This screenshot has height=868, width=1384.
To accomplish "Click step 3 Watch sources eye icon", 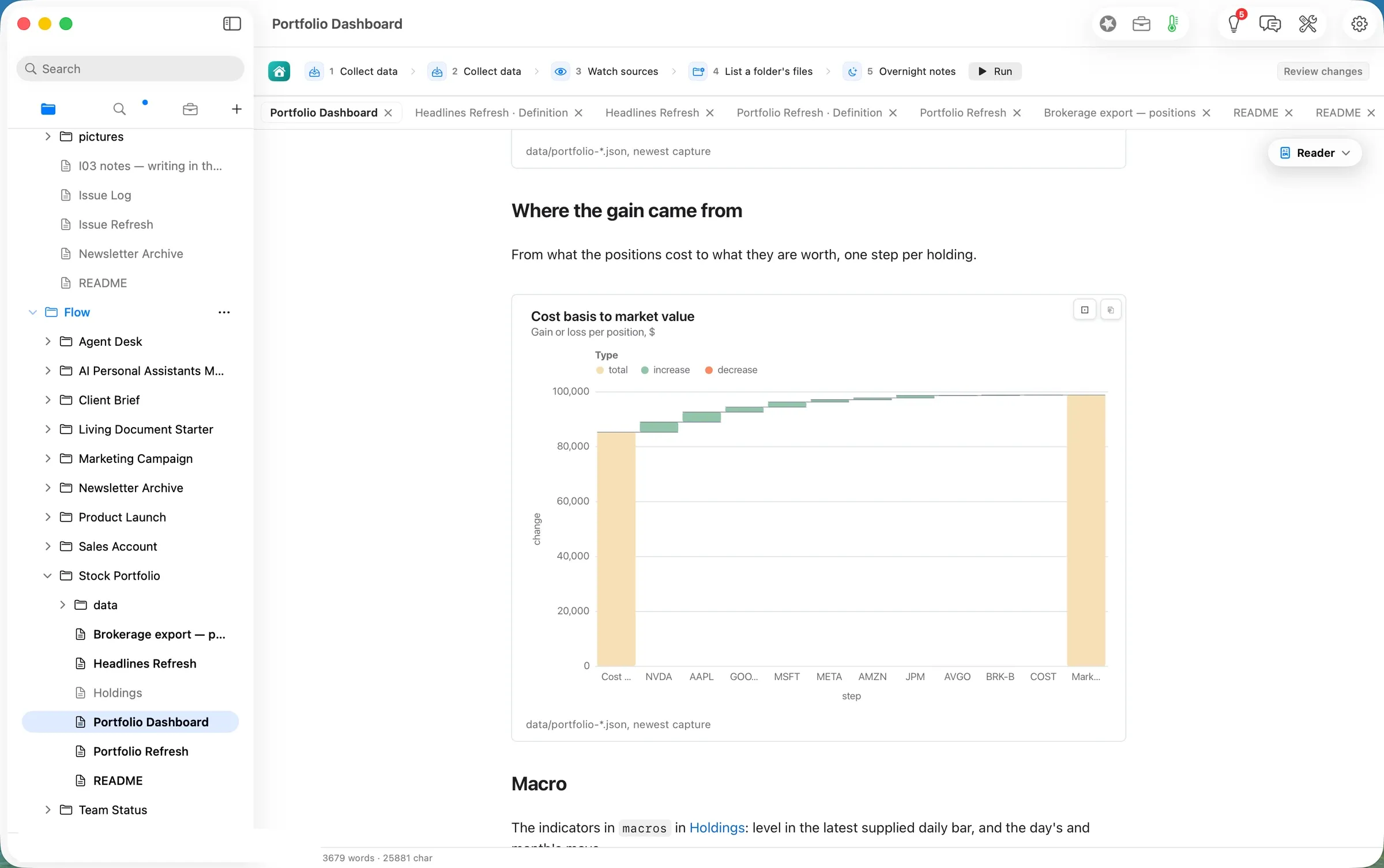I will 560,71.
